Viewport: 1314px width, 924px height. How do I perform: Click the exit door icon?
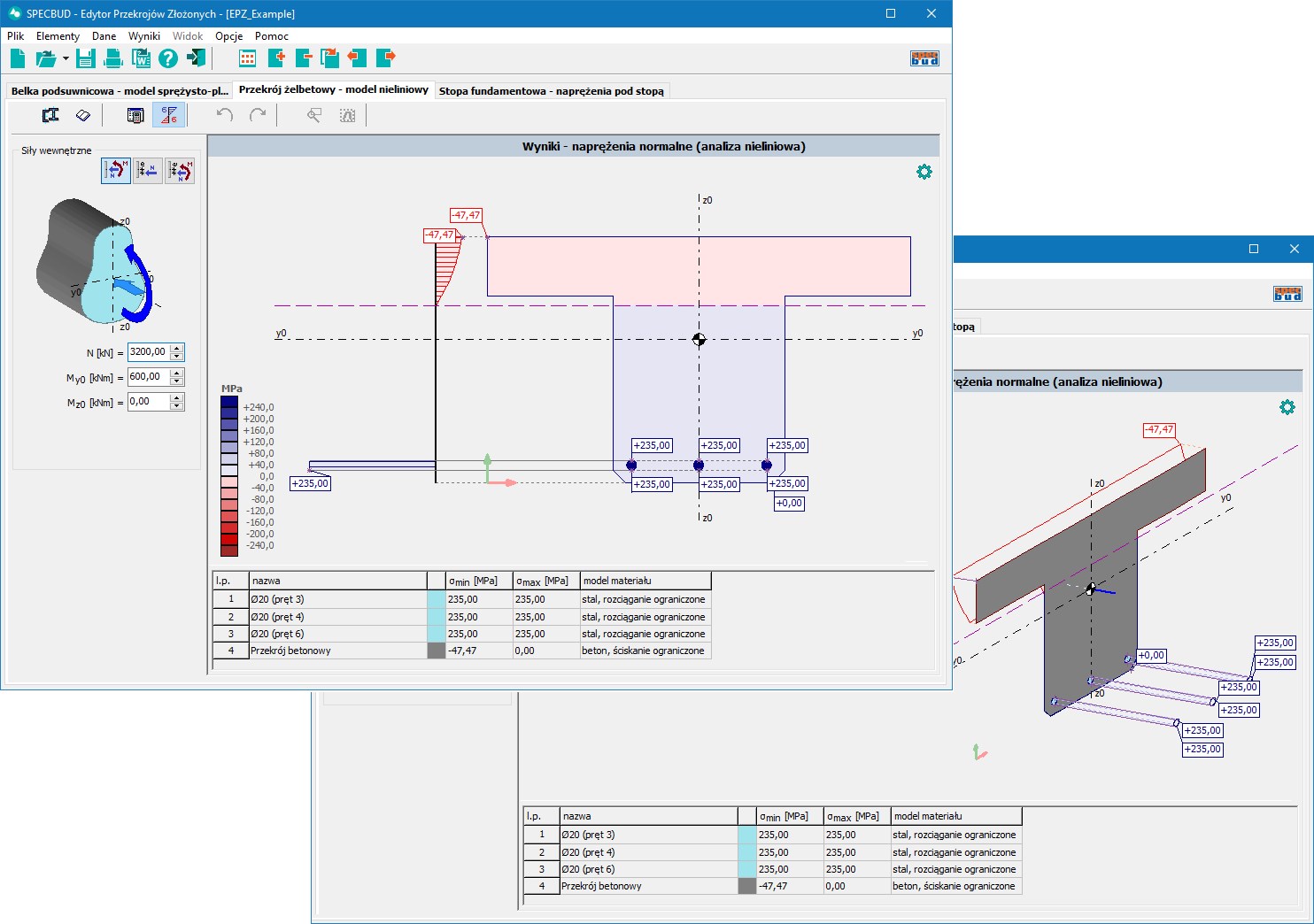click(196, 58)
